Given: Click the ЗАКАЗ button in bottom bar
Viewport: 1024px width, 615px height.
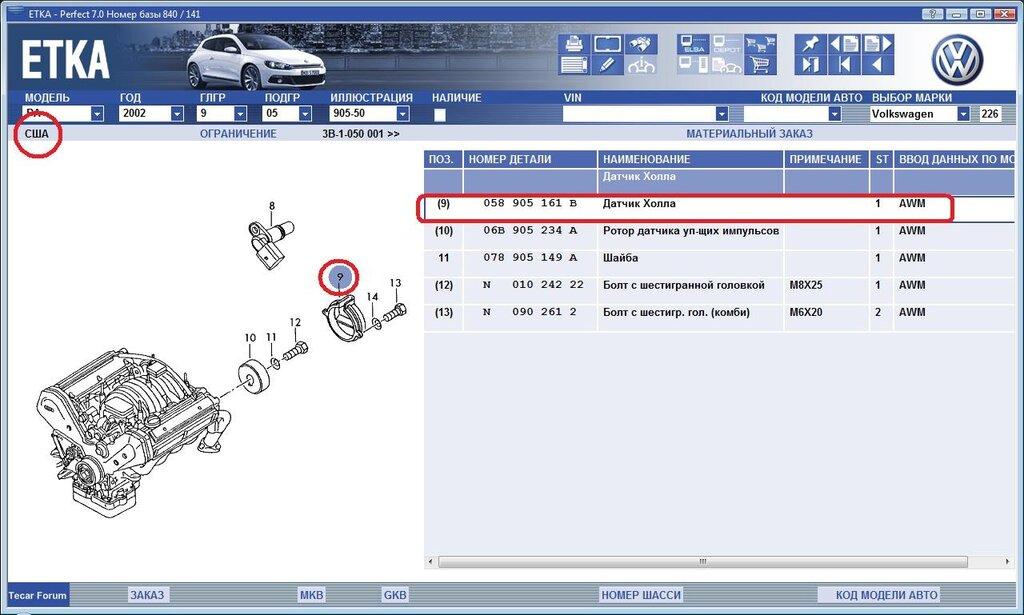Looking at the screenshot, I should tap(147, 595).
